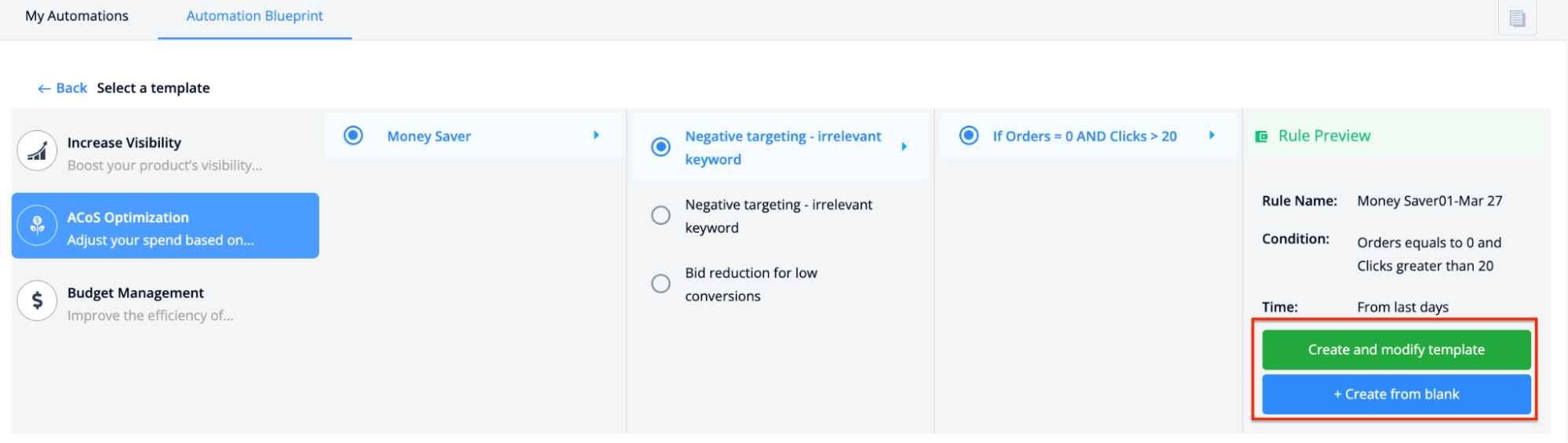Image resolution: width=1568 pixels, height=443 pixels.
Task: Select If Orders = 0 AND Clicks > 20 radio
Action: (x=970, y=136)
